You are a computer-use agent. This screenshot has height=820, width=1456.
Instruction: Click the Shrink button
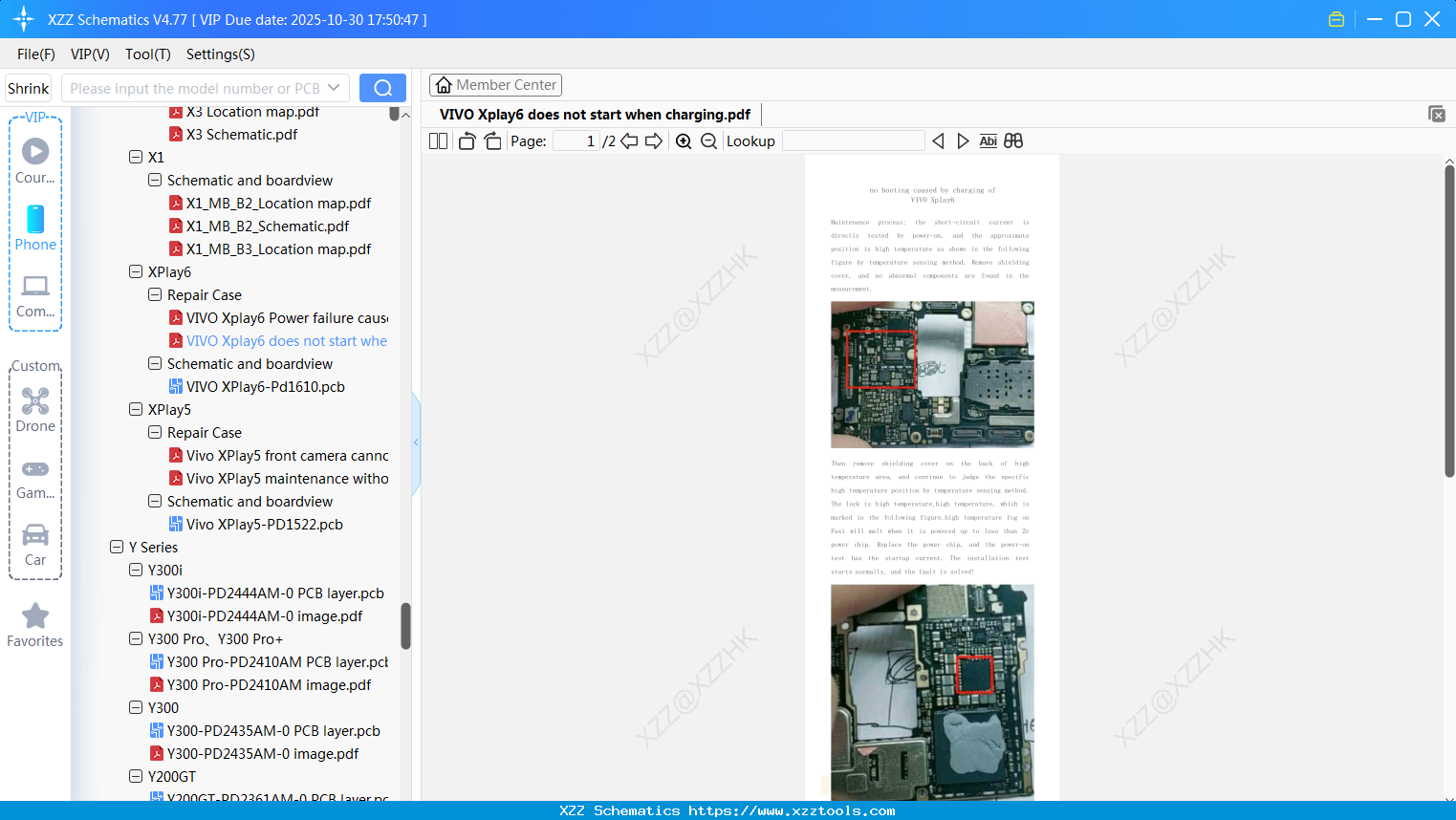28,88
